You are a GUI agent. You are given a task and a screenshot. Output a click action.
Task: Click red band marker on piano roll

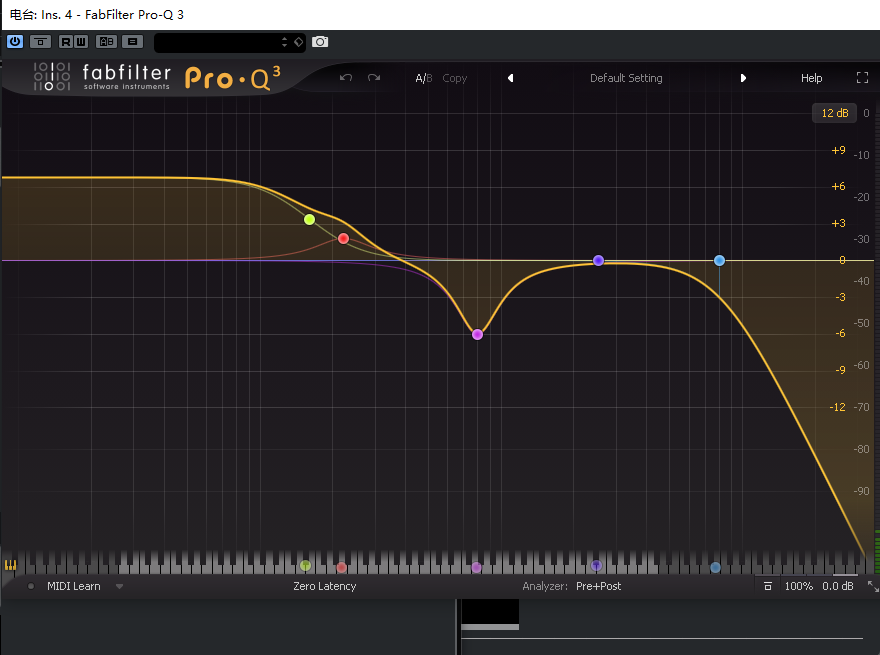click(x=341, y=567)
